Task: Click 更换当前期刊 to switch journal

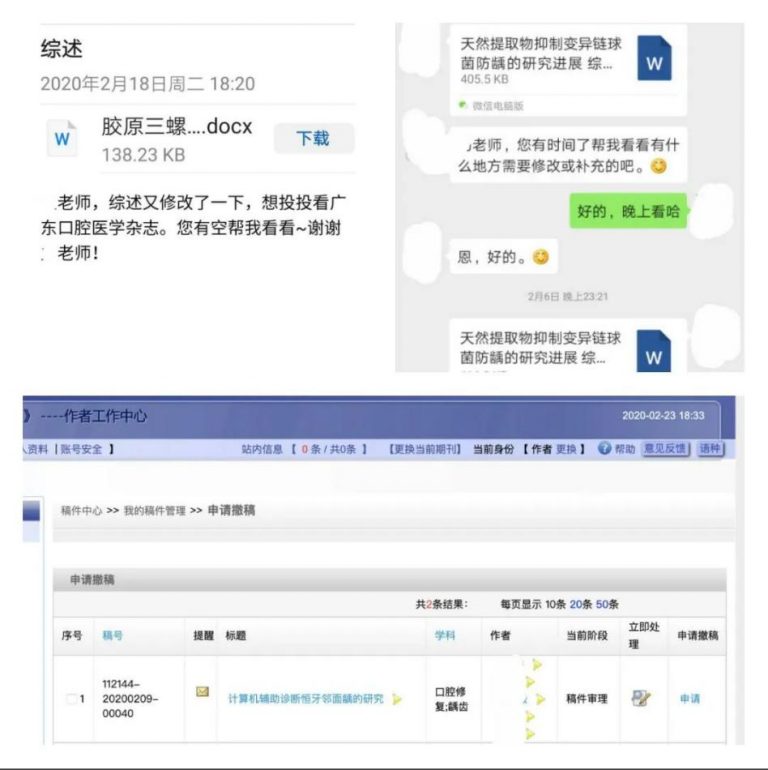Action: click(425, 449)
